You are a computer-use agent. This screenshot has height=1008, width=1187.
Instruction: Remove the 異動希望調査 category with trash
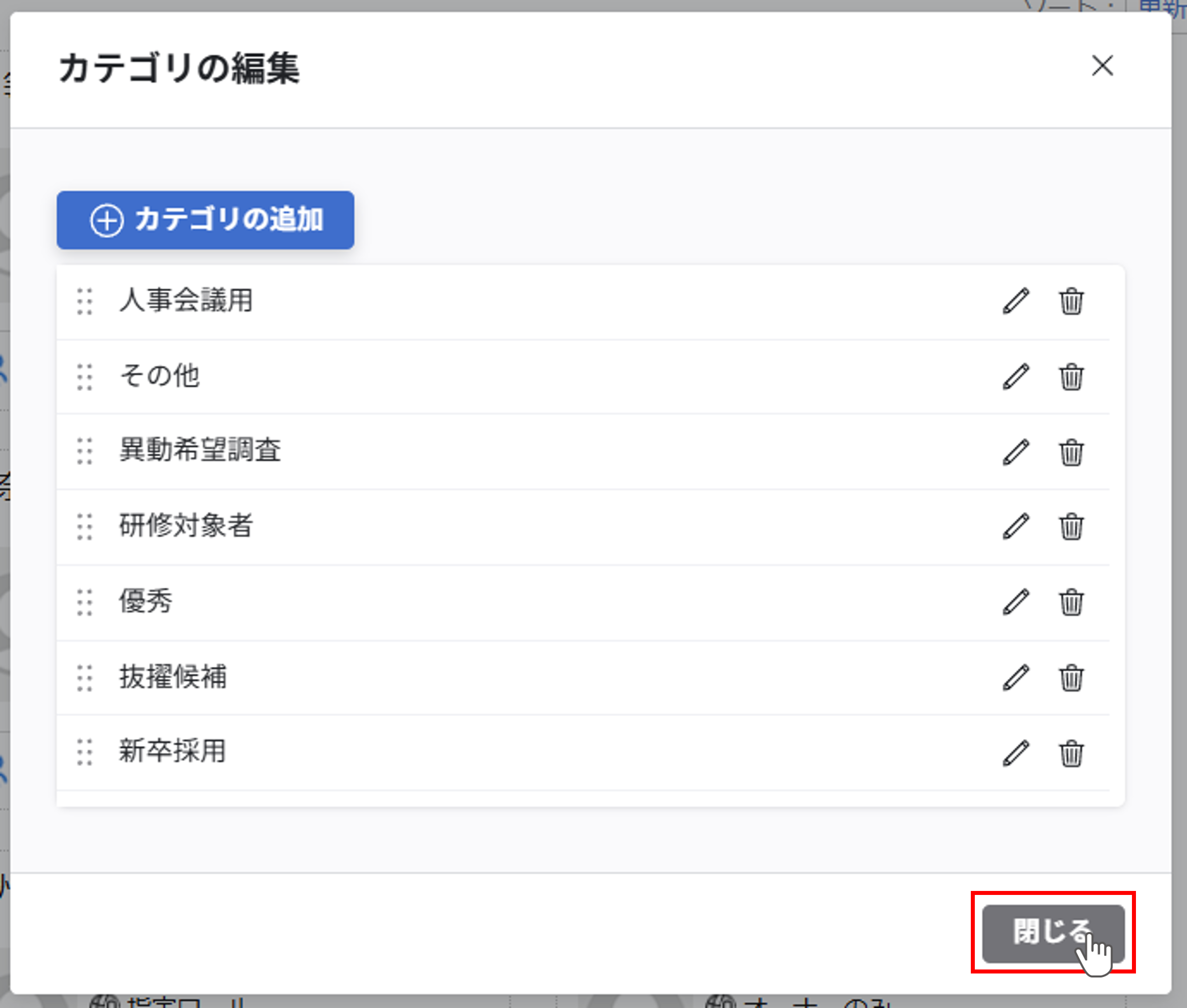pyautogui.click(x=1071, y=452)
